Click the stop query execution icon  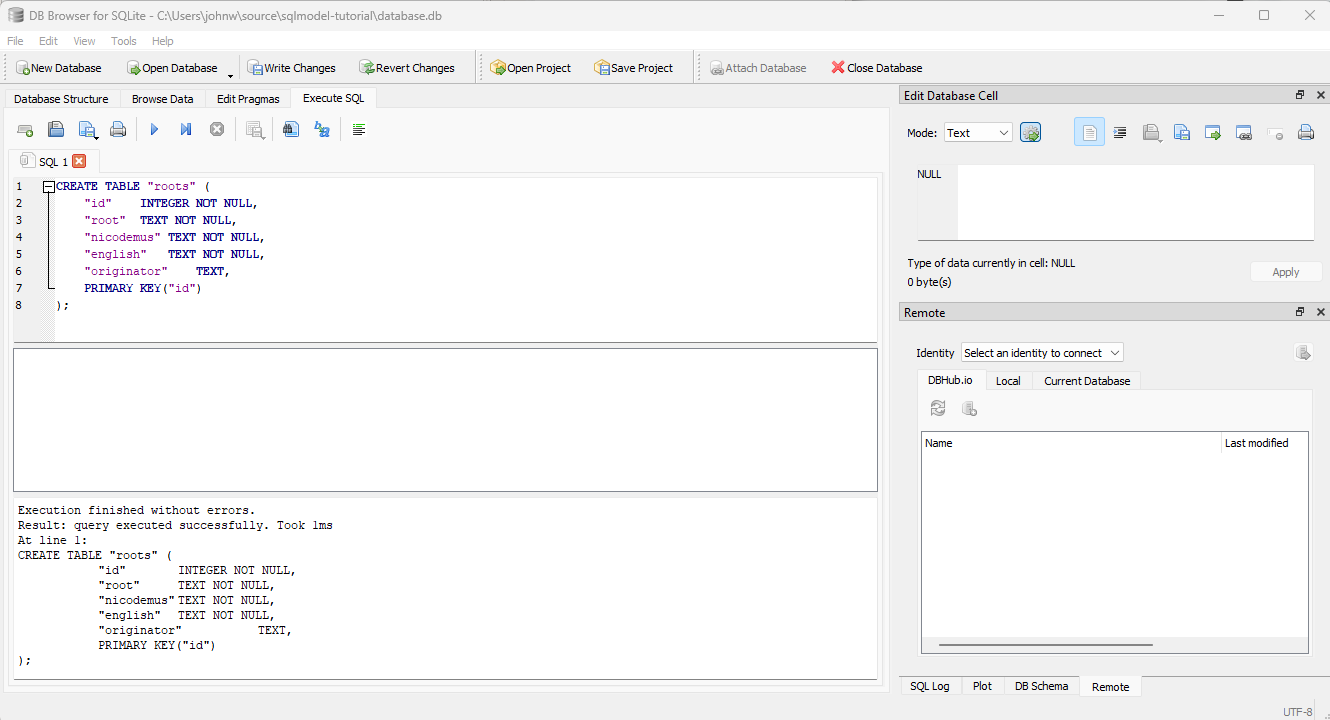(217, 128)
